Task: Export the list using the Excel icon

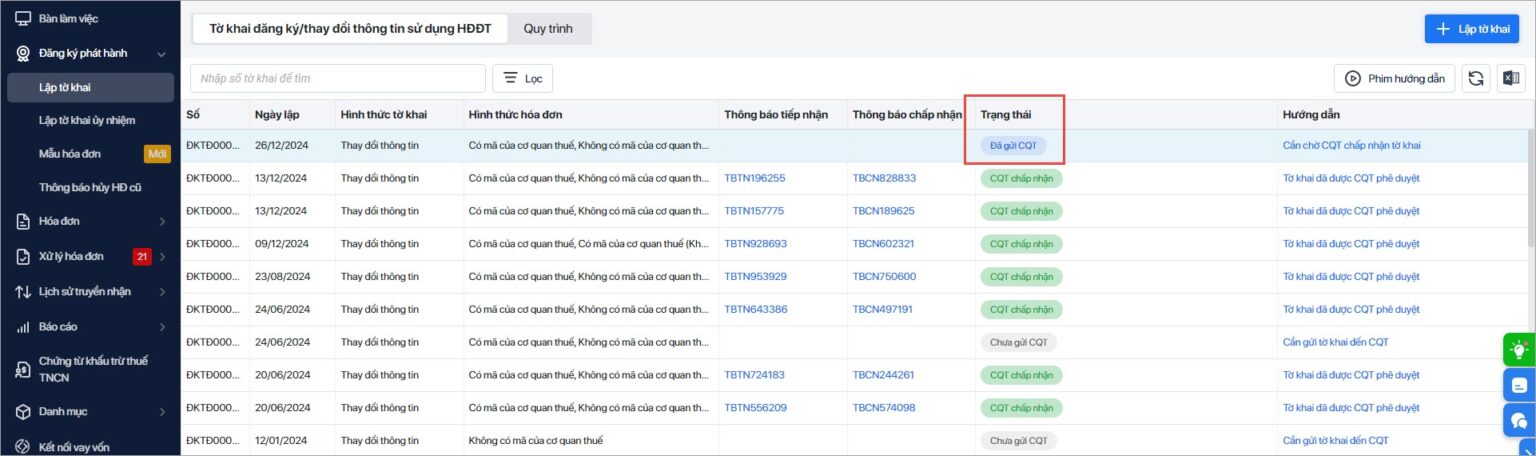Action: point(1510,78)
